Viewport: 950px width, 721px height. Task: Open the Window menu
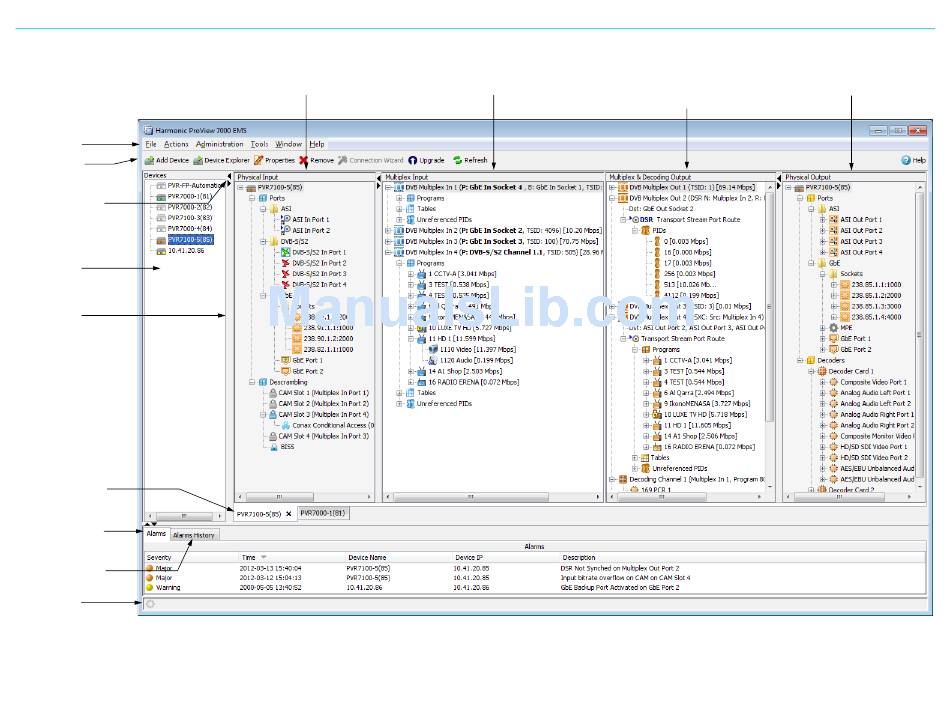click(288, 144)
